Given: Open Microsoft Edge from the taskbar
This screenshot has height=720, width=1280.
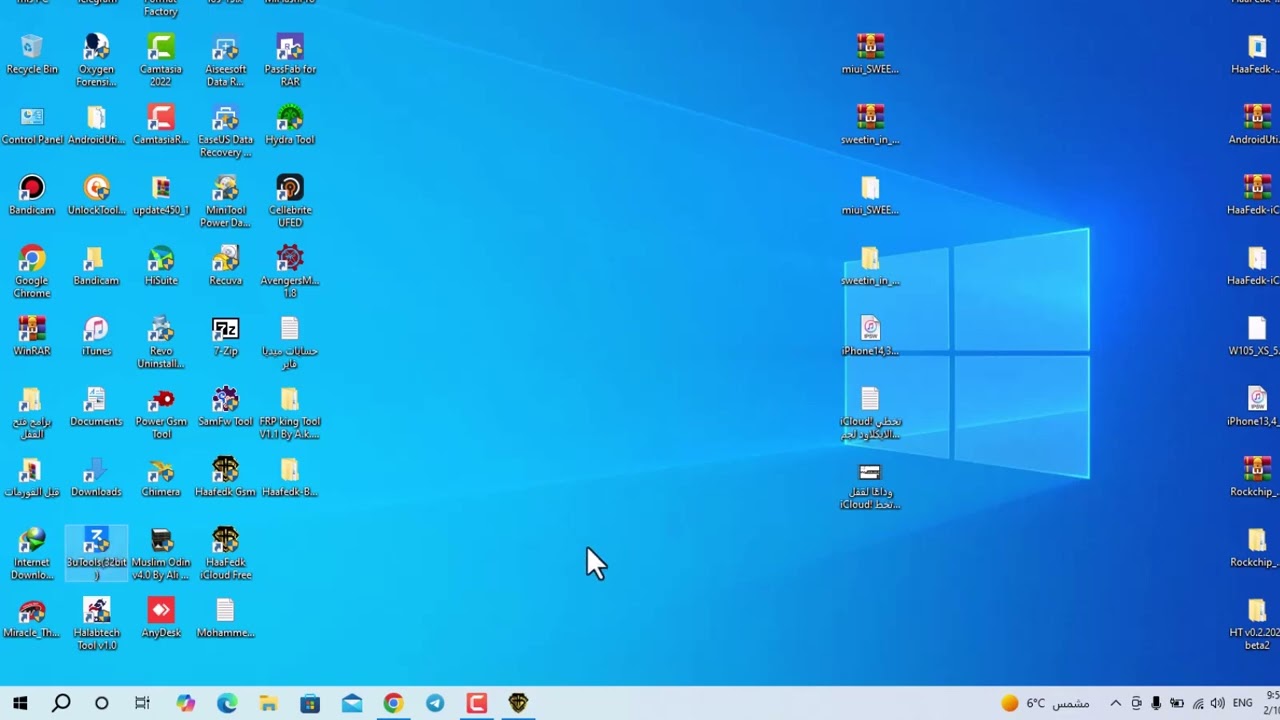Looking at the screenshot, I should pyautogui.click(x=227, y=703).
